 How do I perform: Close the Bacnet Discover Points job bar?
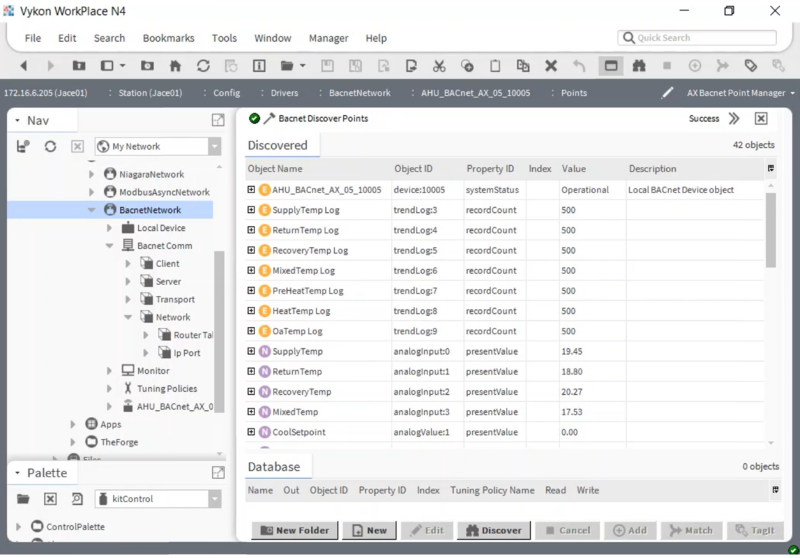coord(761,118)
